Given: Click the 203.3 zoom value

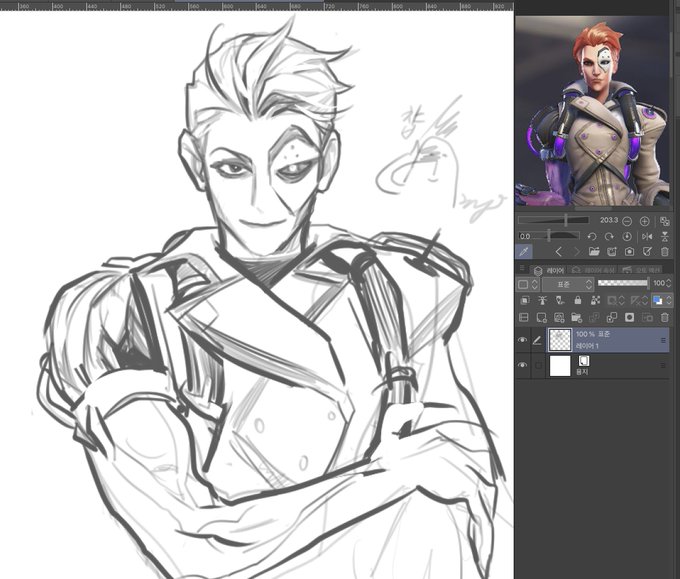Looking at the screenshot, I should point(609,220).
